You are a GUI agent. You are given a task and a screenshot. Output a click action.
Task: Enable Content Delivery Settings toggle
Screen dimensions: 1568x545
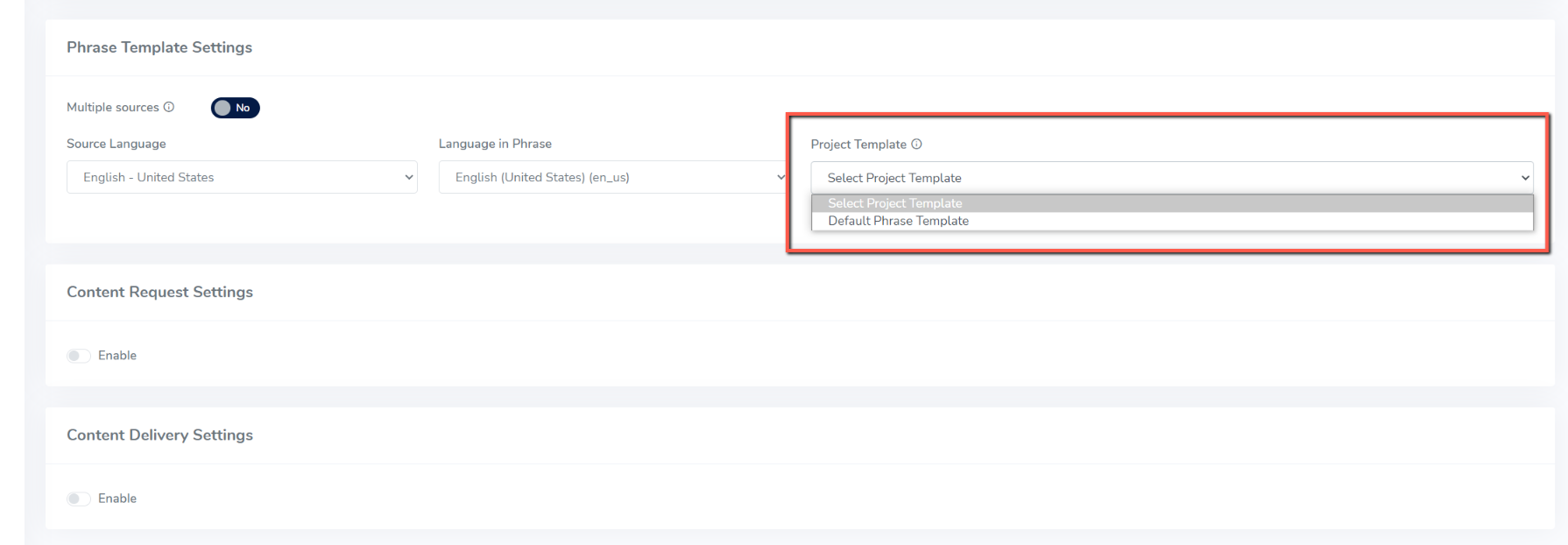[79, 499]
